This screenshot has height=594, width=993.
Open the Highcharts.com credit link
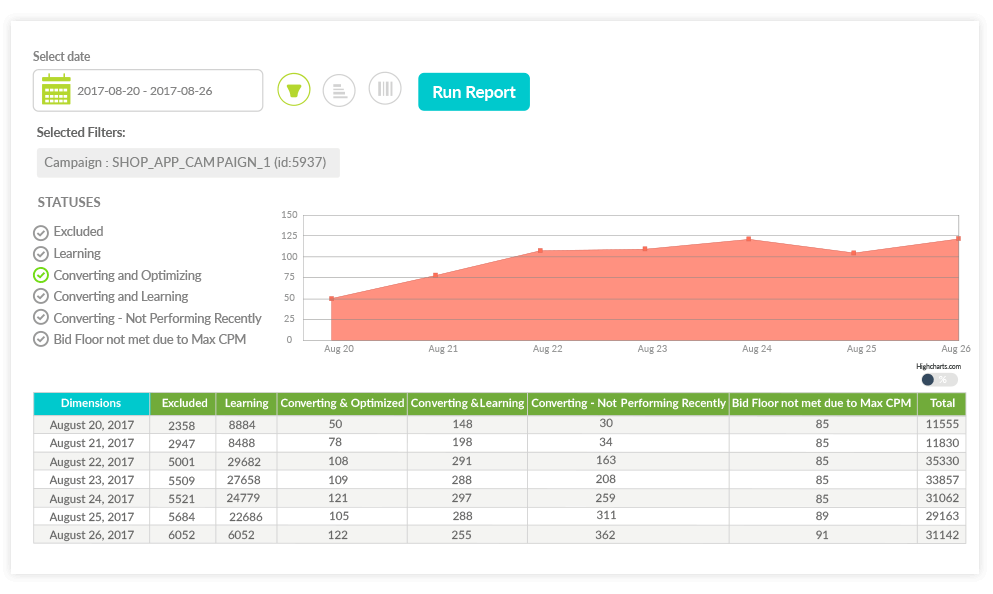[x=938, y=366]
